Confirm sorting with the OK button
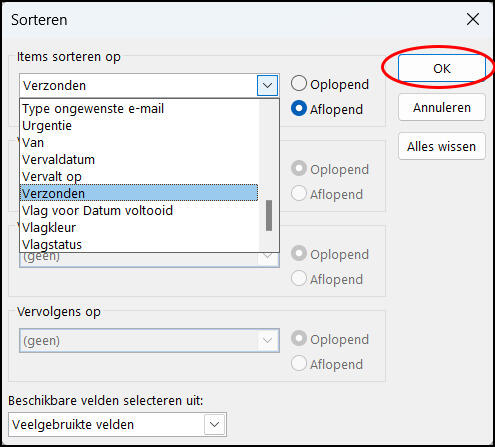The image size is (495, 447). coord(442,68)
